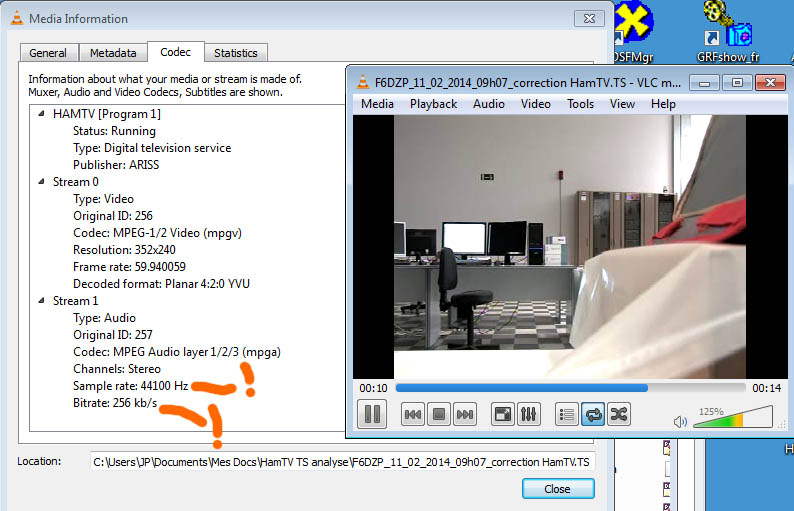The width and height of the screenshot is (794, 511).
Task: Click total time label 00:14
Action: (766, 388)
